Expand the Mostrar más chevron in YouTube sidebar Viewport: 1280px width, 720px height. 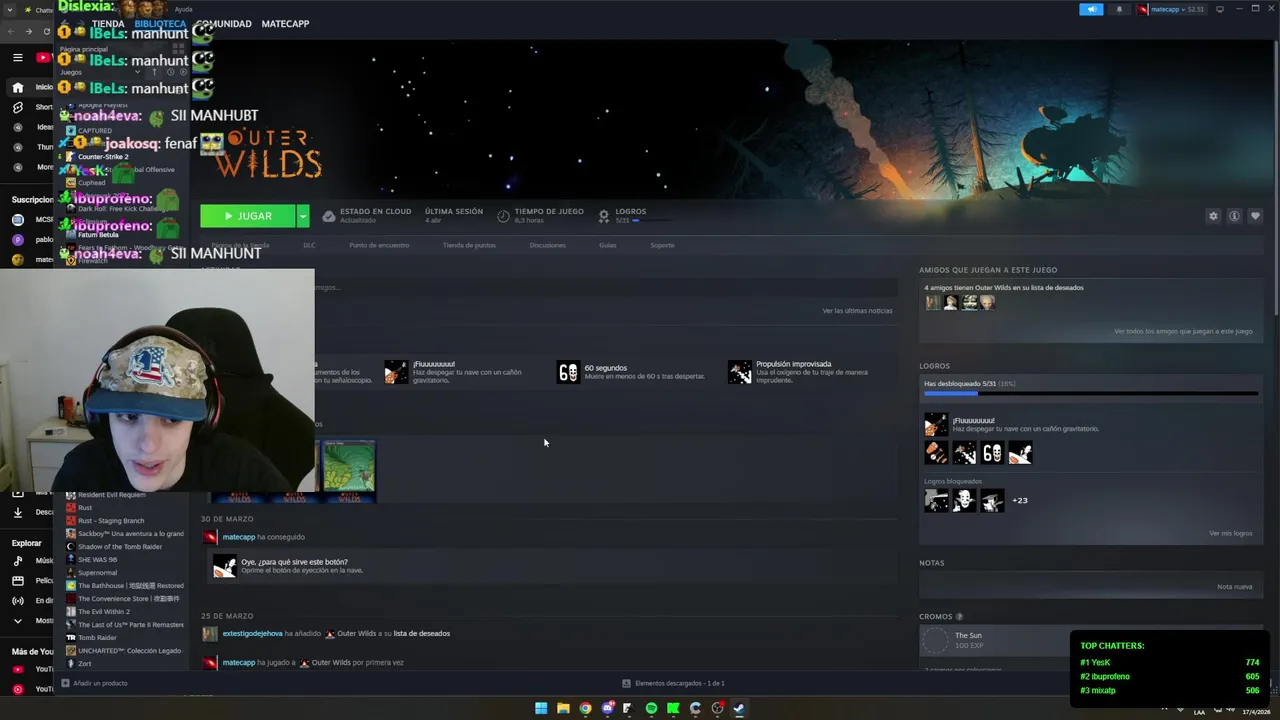17,620
